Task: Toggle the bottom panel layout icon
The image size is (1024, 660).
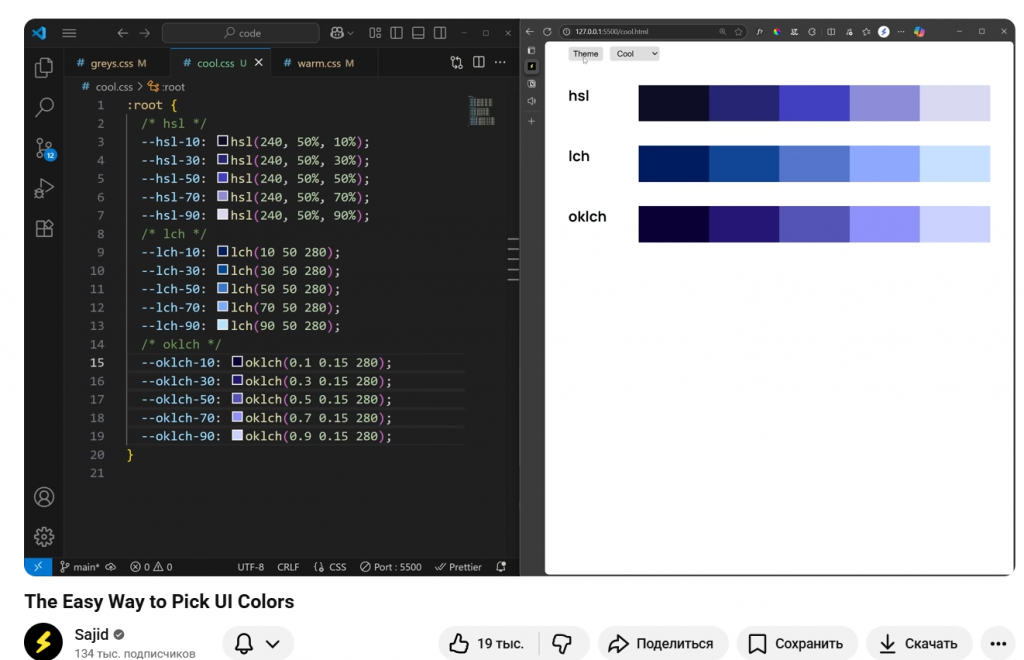Action: (419, 33)
